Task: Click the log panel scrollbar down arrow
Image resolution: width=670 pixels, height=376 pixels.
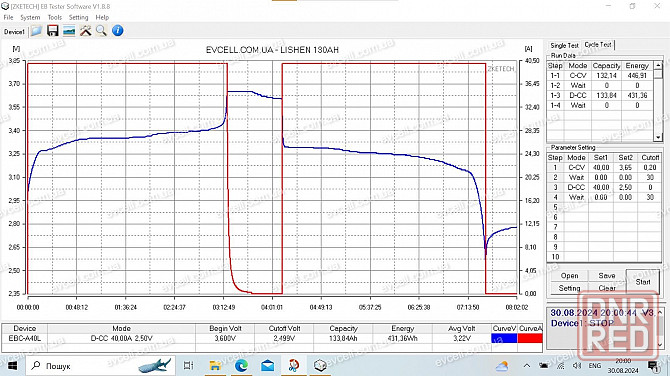Action: 660,344
